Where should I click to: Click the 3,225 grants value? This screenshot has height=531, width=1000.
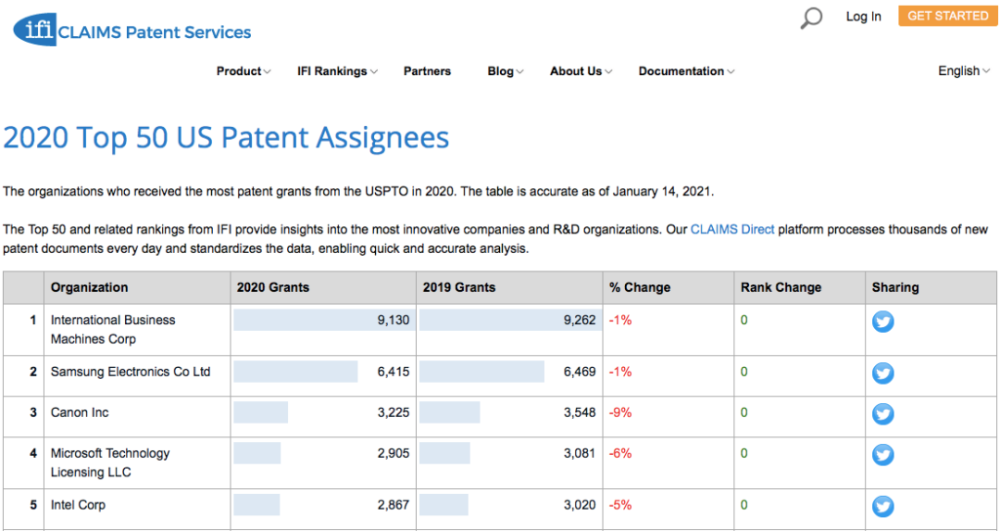pyautogui.click(x=393, y=412)
